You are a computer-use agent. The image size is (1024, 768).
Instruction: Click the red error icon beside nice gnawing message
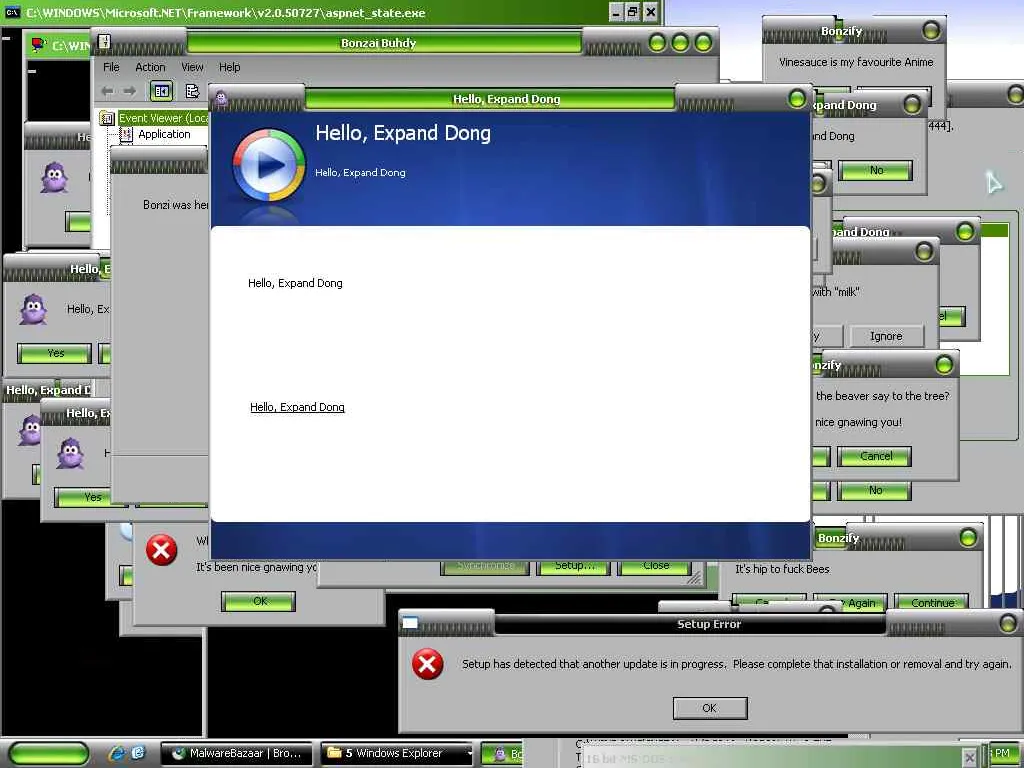(x=161, y=550)
